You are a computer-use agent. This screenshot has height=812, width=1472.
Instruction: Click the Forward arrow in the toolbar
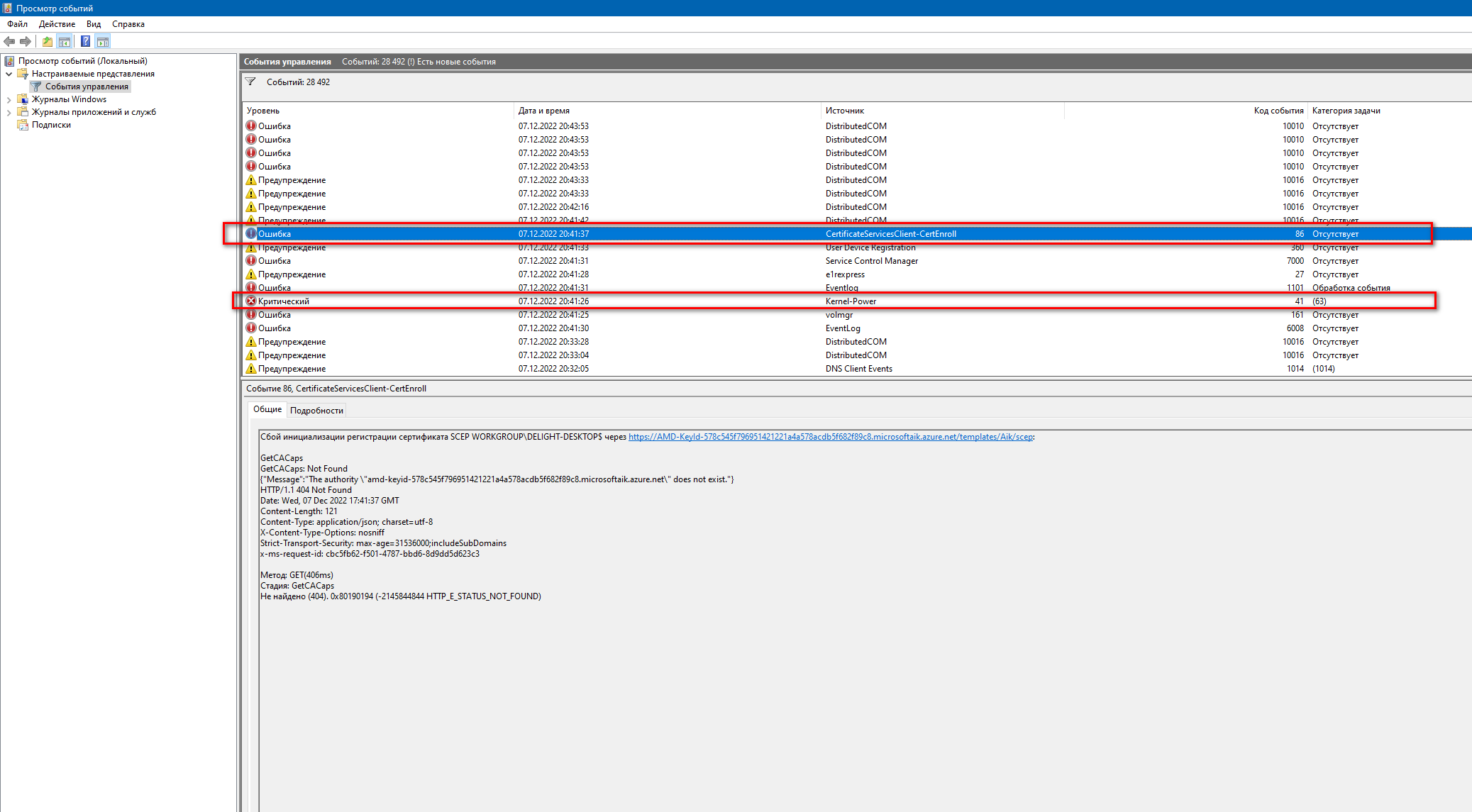pyautogui.click(x=26, y=41)
